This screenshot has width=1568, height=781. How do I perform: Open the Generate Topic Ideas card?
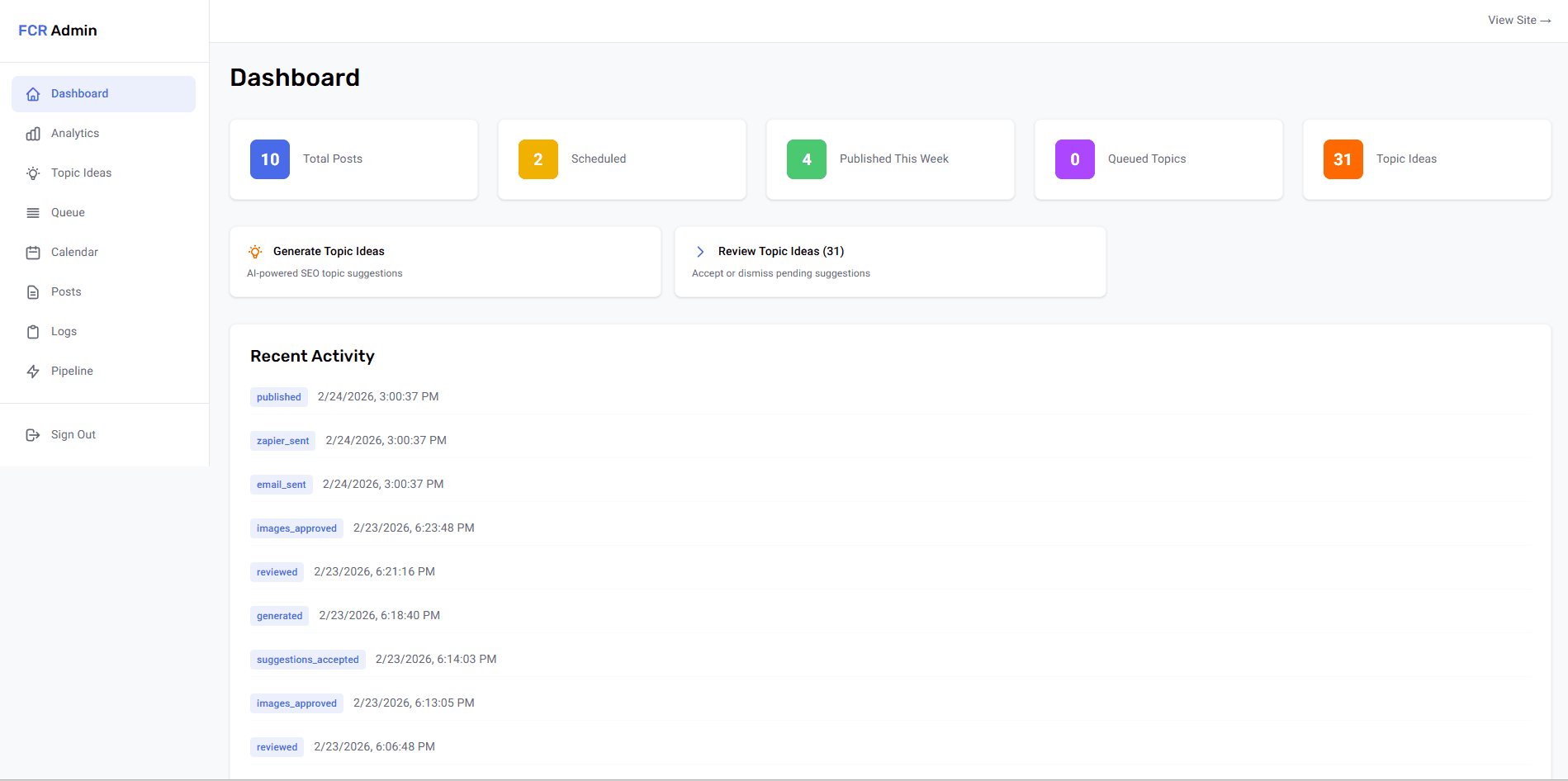coord(445,261)
